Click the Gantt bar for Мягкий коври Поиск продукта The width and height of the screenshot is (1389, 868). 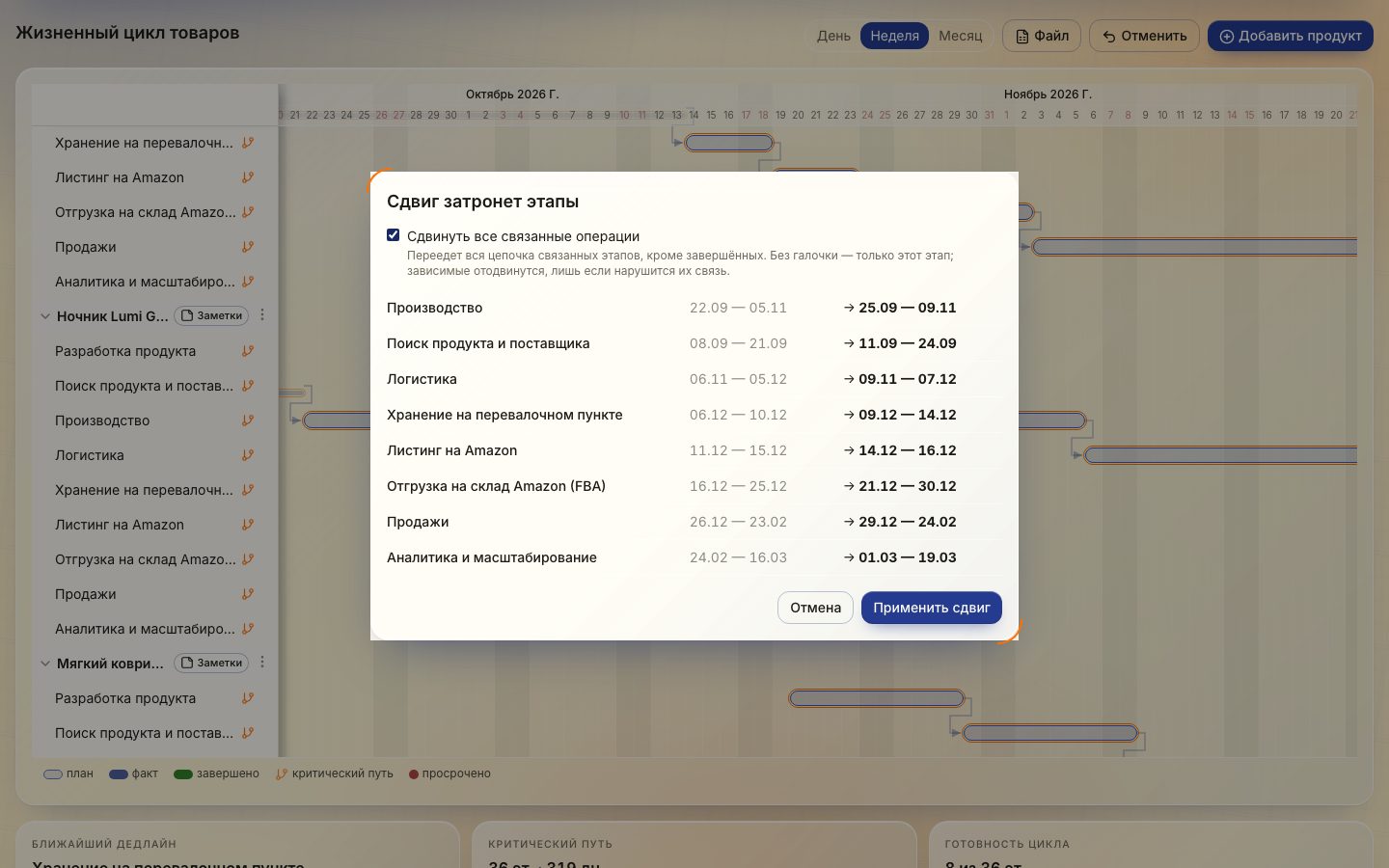coord(1050,733)
